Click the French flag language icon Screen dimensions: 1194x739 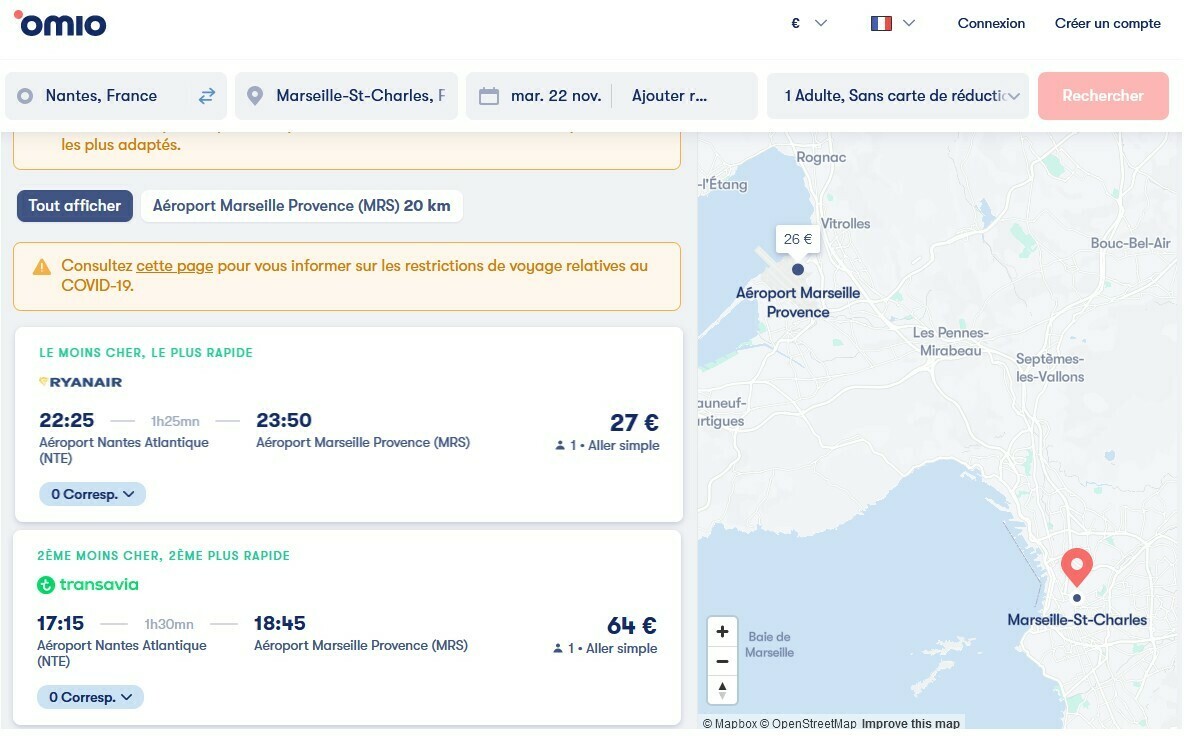tap(881, 23)
